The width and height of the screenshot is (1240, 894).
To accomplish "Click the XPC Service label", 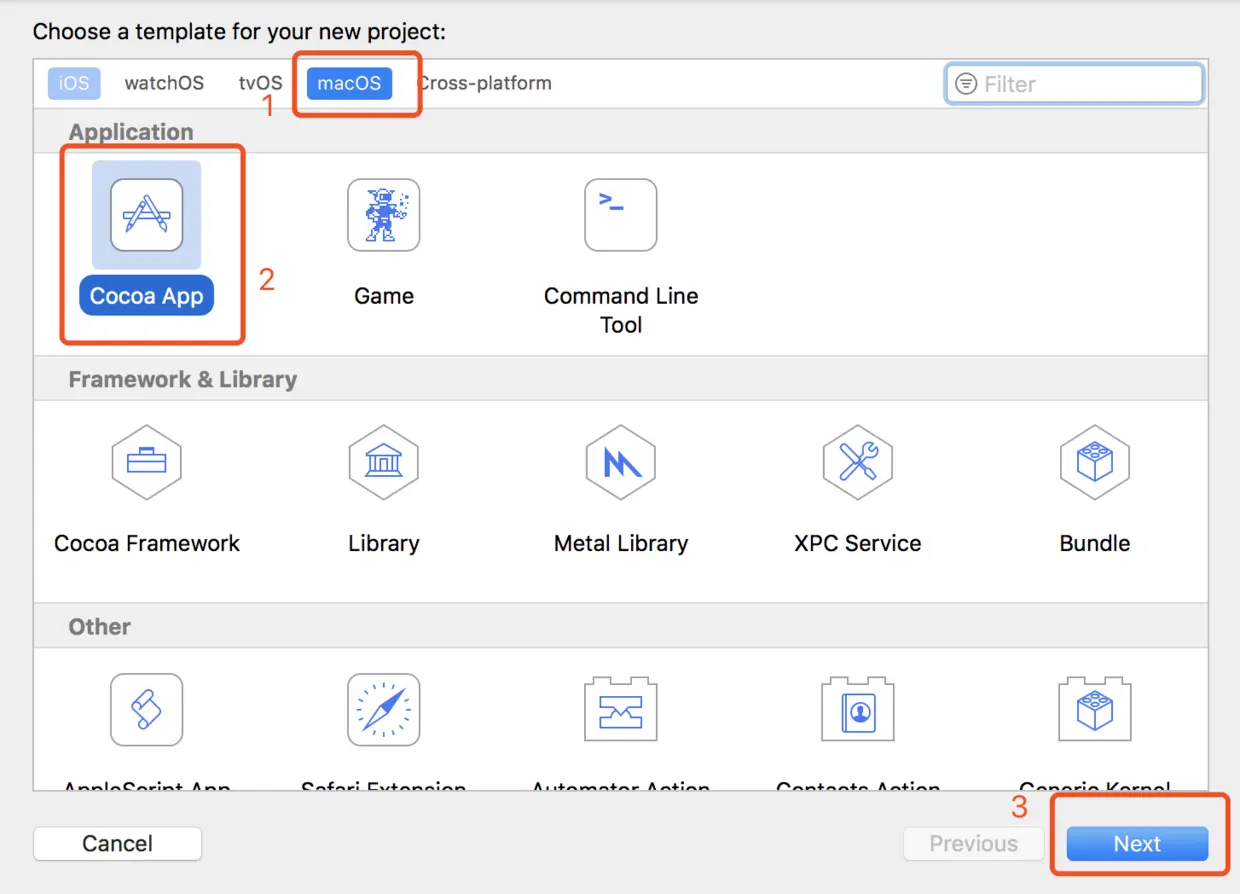I will click(x=858, y=543).
